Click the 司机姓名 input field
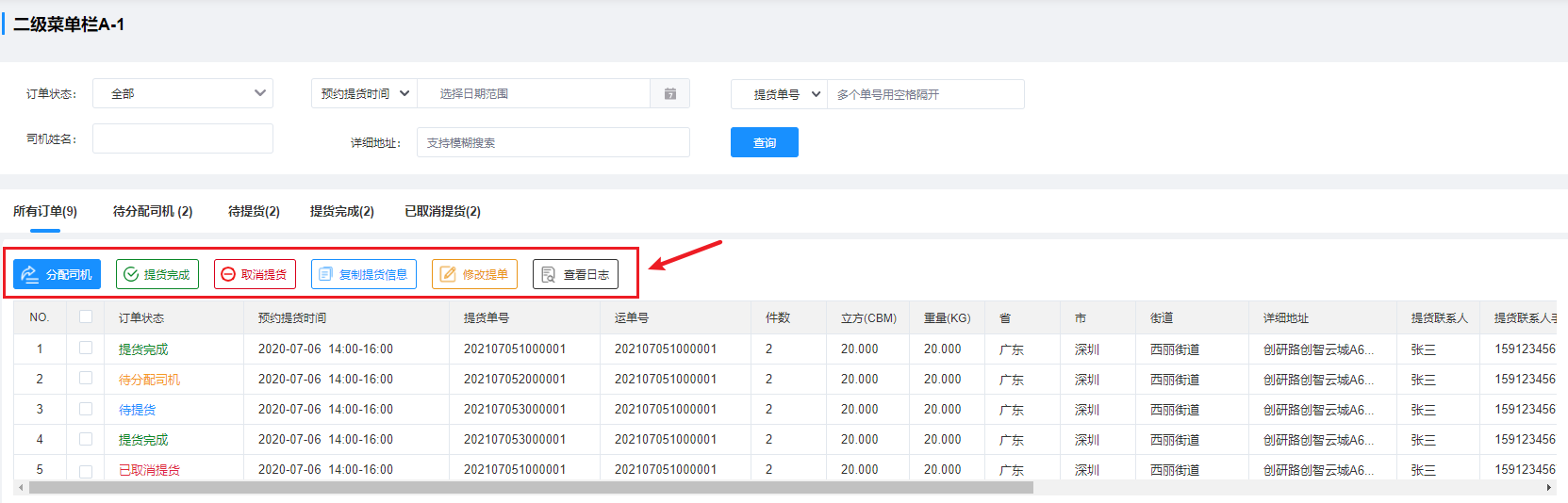Image resolution: width=1568 pixels, height=503 pixels. click(x=183, y=138)
